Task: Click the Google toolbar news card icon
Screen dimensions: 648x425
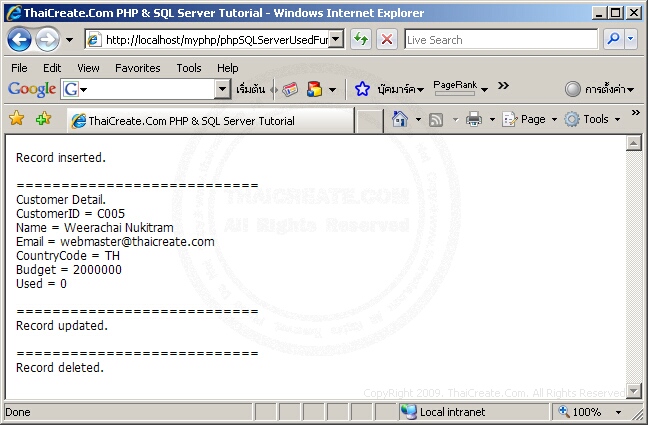Action: (290, 89)
